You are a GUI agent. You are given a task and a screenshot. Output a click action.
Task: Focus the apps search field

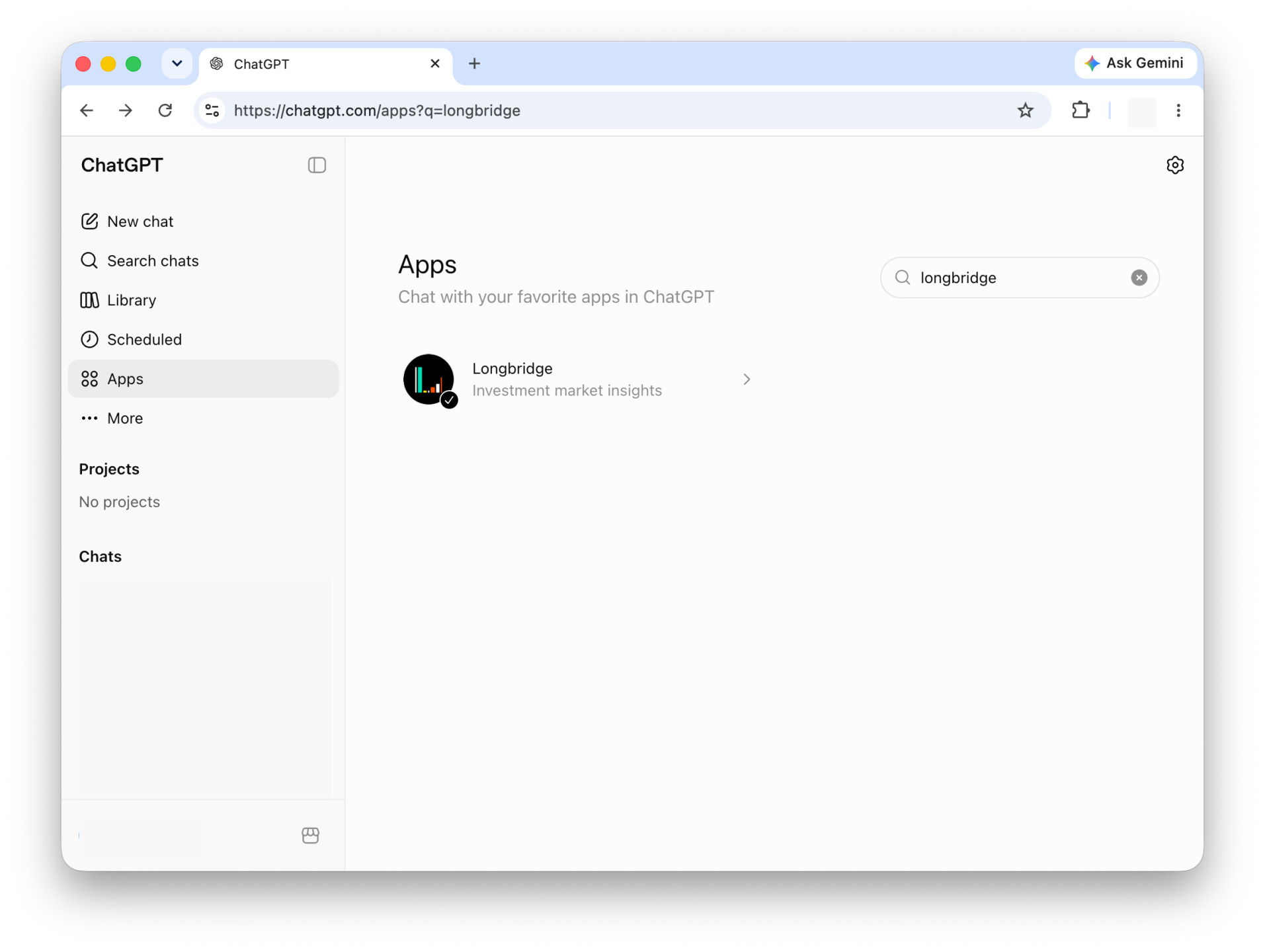click(x=1019, y=278)
